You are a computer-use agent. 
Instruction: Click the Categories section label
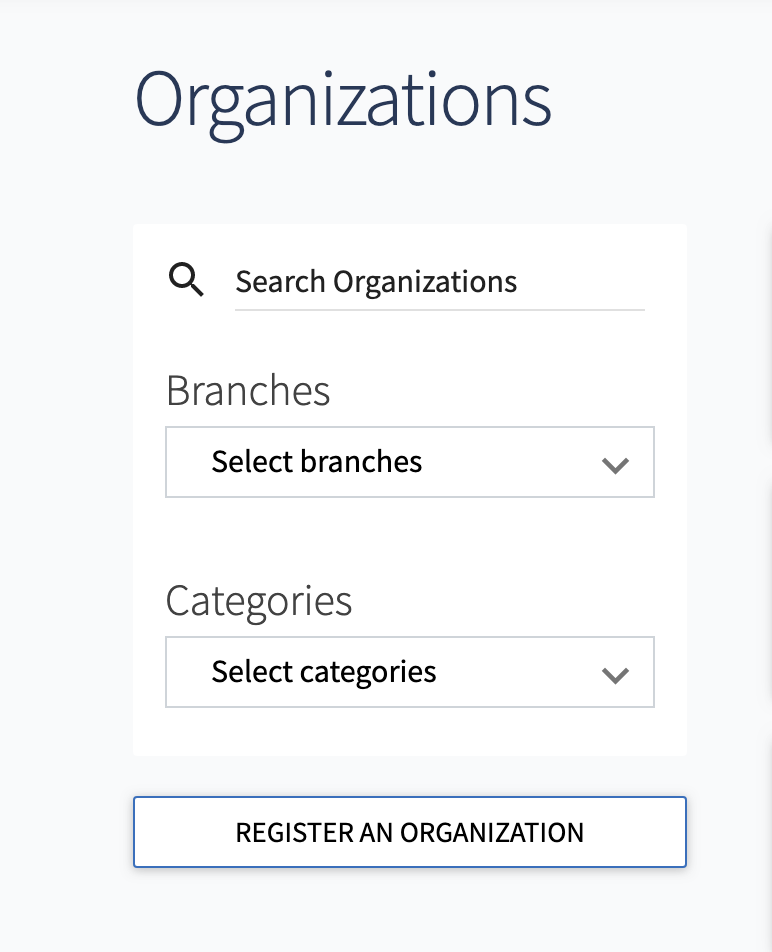[259, 601]
